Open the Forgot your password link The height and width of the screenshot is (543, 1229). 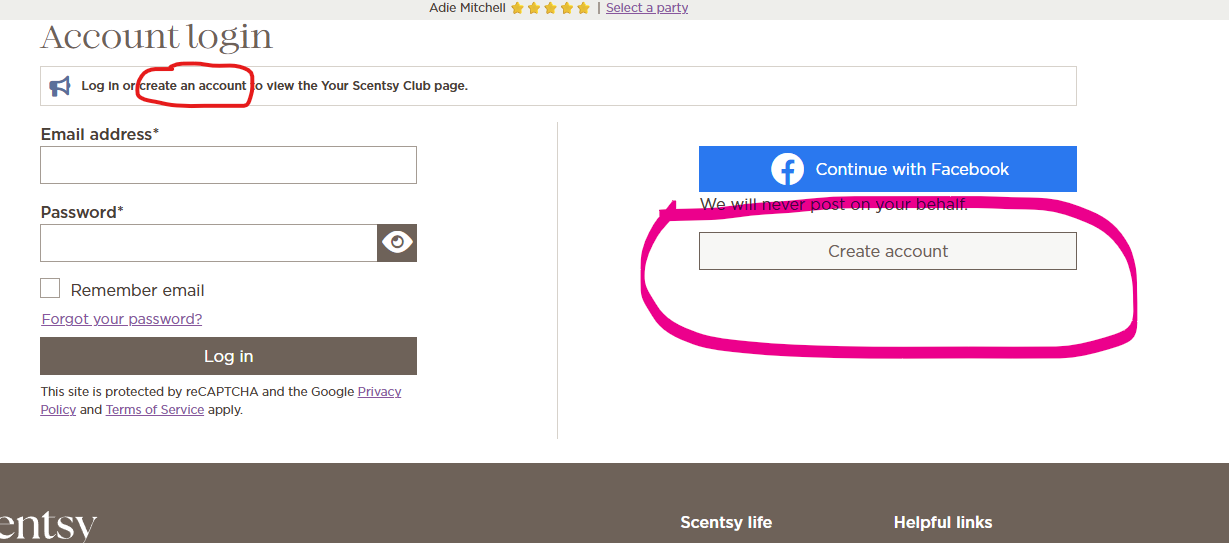click(122, 319)
